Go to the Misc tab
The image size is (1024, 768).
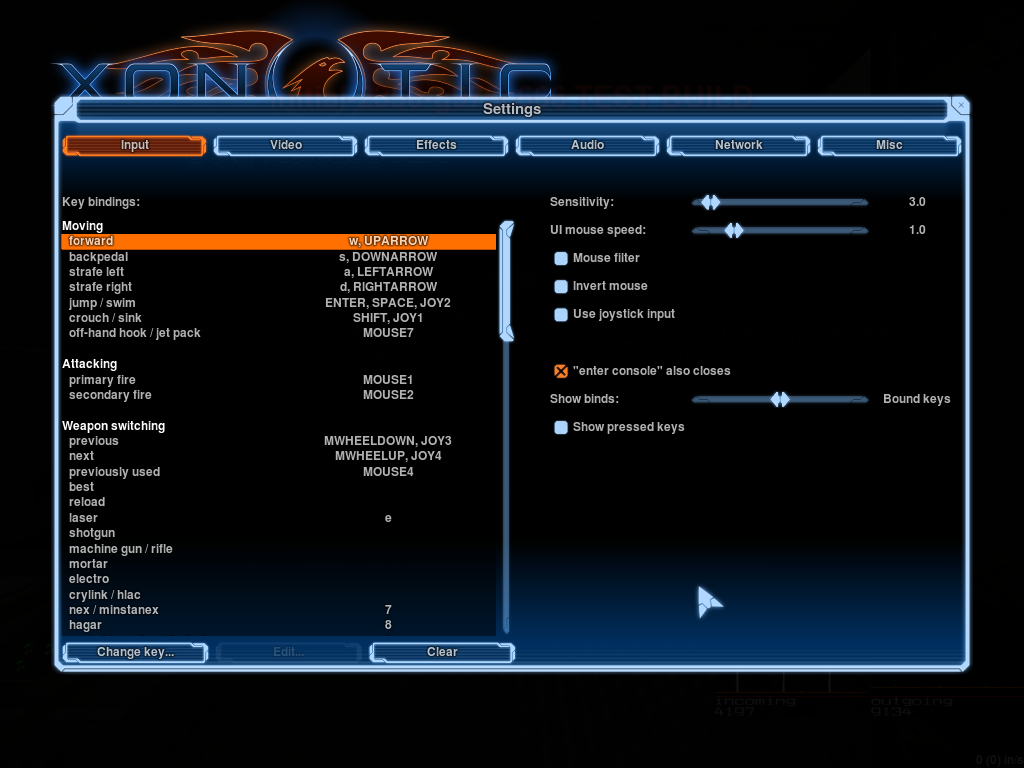coord(889,145)
